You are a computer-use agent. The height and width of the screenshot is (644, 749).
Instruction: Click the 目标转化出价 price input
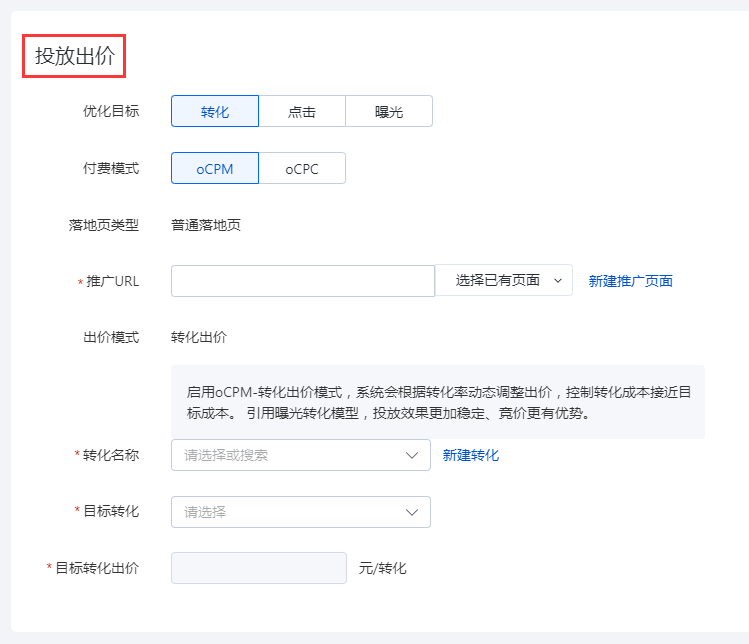coord(259,568)
